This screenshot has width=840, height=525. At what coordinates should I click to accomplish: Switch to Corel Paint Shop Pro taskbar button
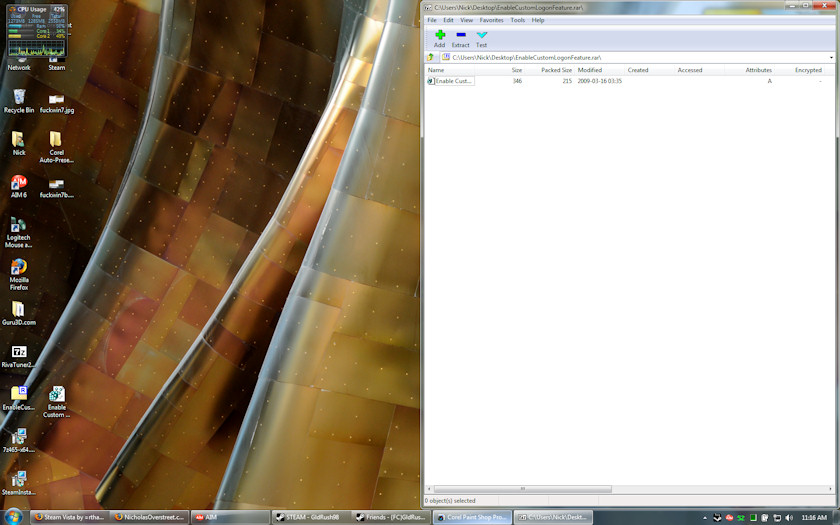point(472,518)
